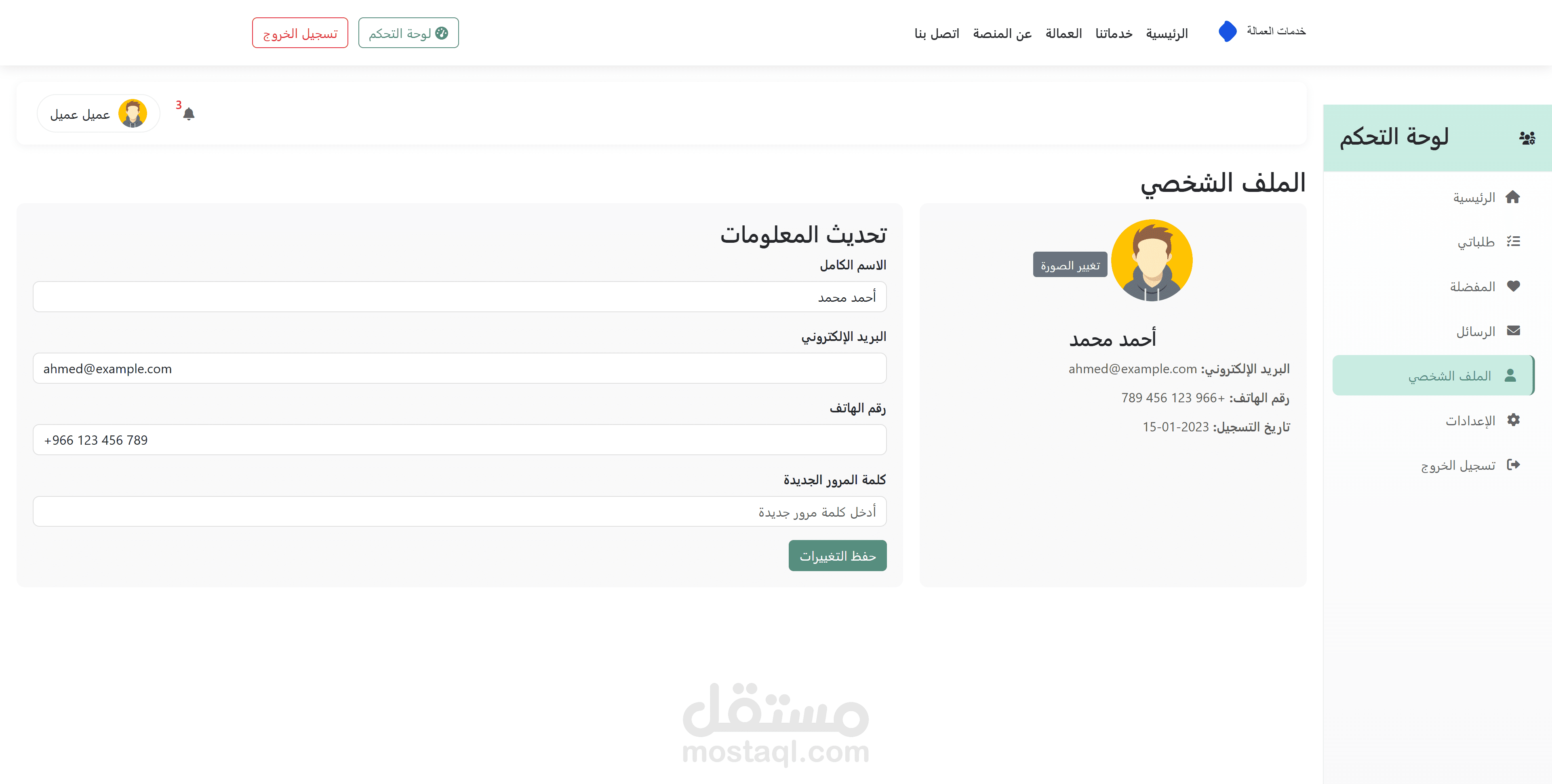This screenshot has height=784, width=1552.
Task: Click the blue site logo
Action: pyautogui.click(x=1227, y=32)
